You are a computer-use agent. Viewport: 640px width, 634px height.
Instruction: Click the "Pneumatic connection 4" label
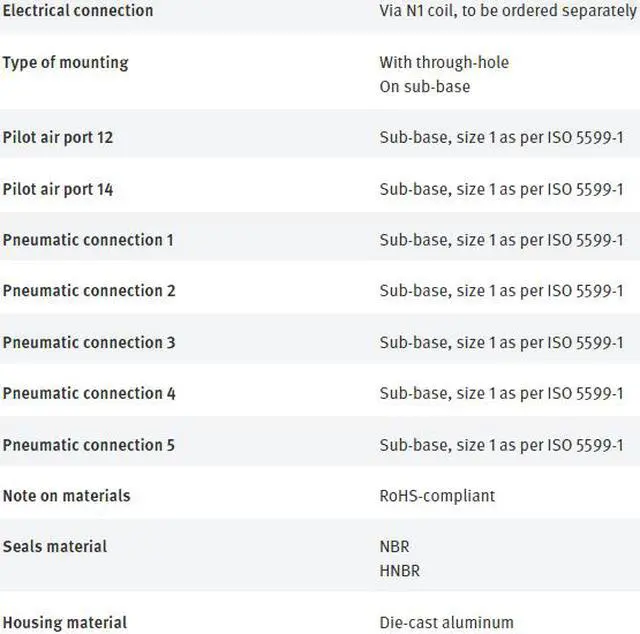(89, 393)
